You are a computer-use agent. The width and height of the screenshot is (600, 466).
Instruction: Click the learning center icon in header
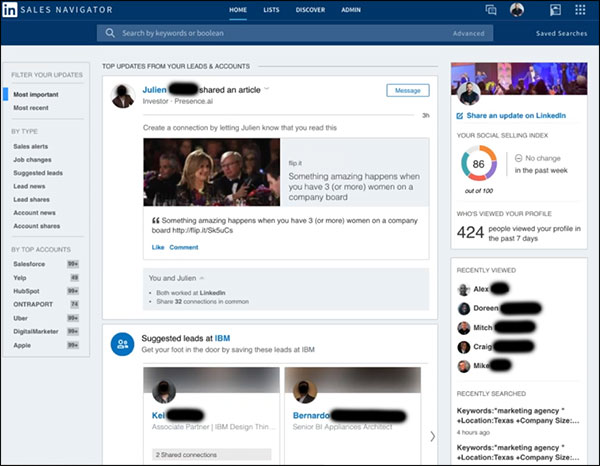555,10
